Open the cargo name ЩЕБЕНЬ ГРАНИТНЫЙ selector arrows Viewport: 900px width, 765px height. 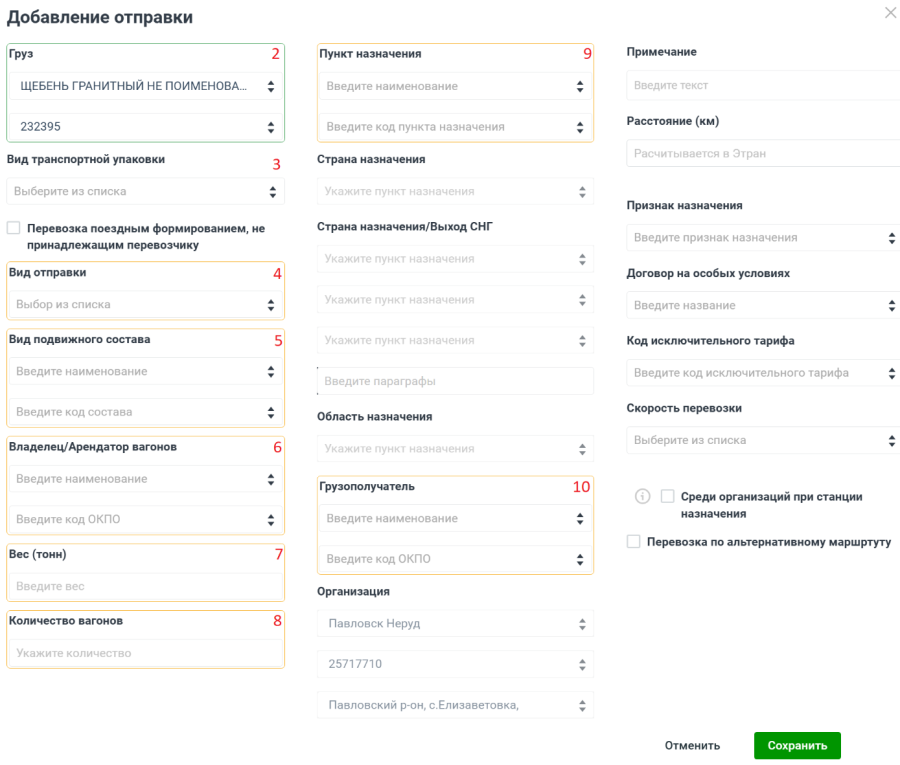(270, 87)
